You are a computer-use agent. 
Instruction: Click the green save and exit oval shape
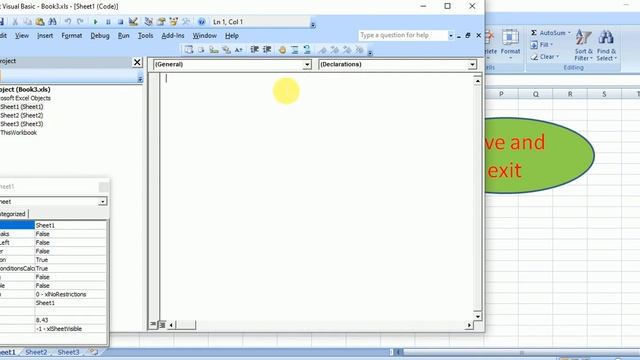(540, 156)
